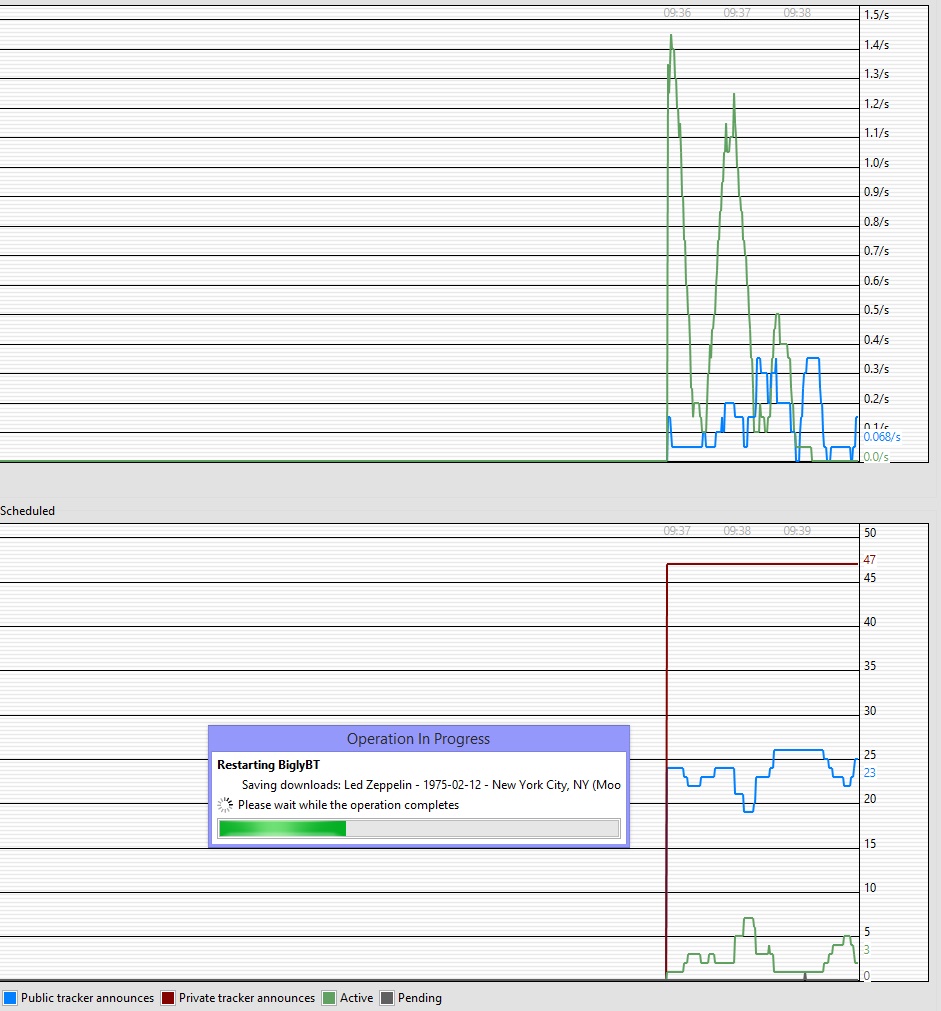The height and width of the screenshot is (1011, 941).
Task: Click the Restarting BiglyBT heading text
Action: (x=271, y=763)
